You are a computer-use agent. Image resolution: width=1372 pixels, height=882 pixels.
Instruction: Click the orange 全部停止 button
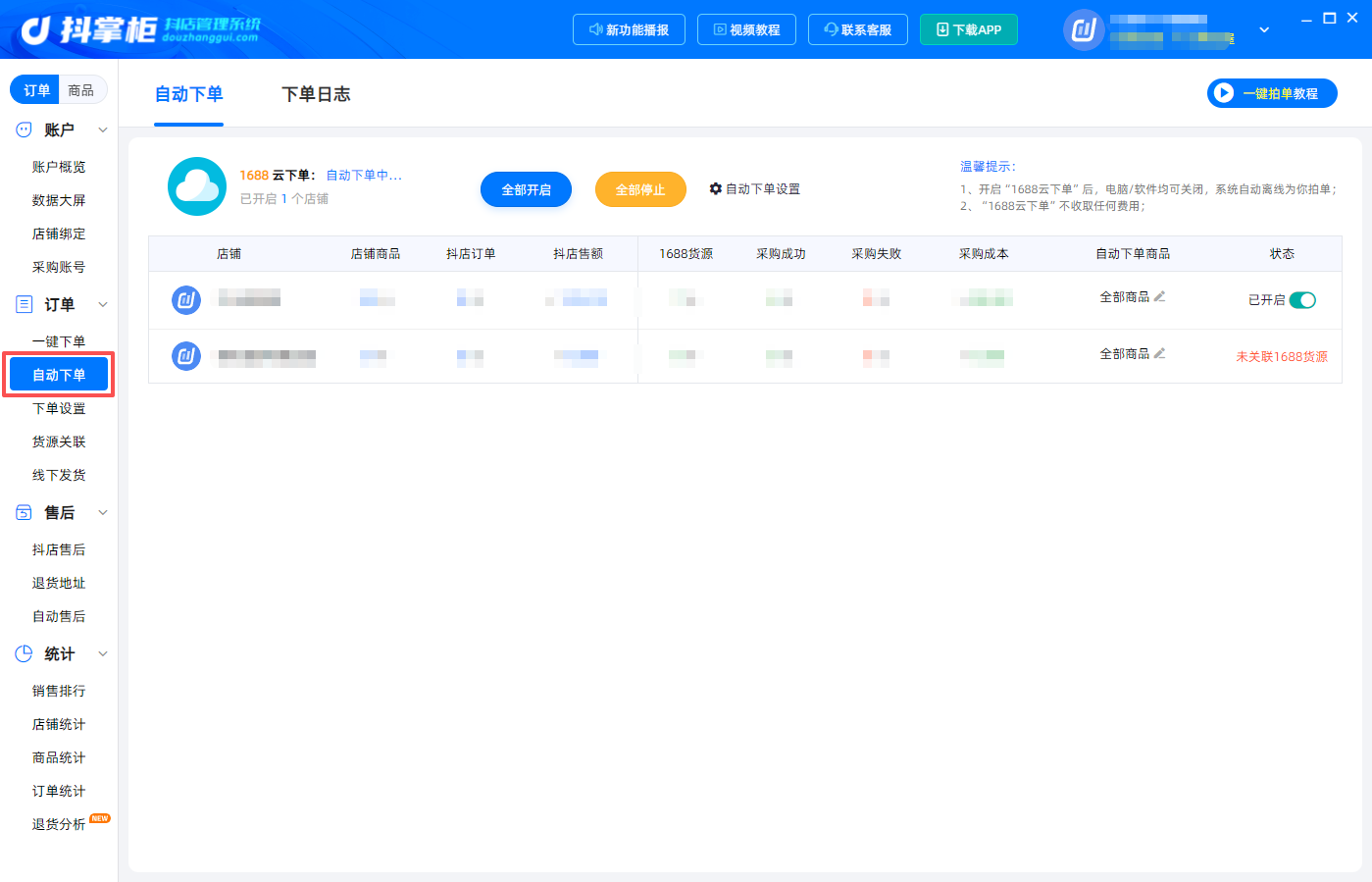[640, 189]
